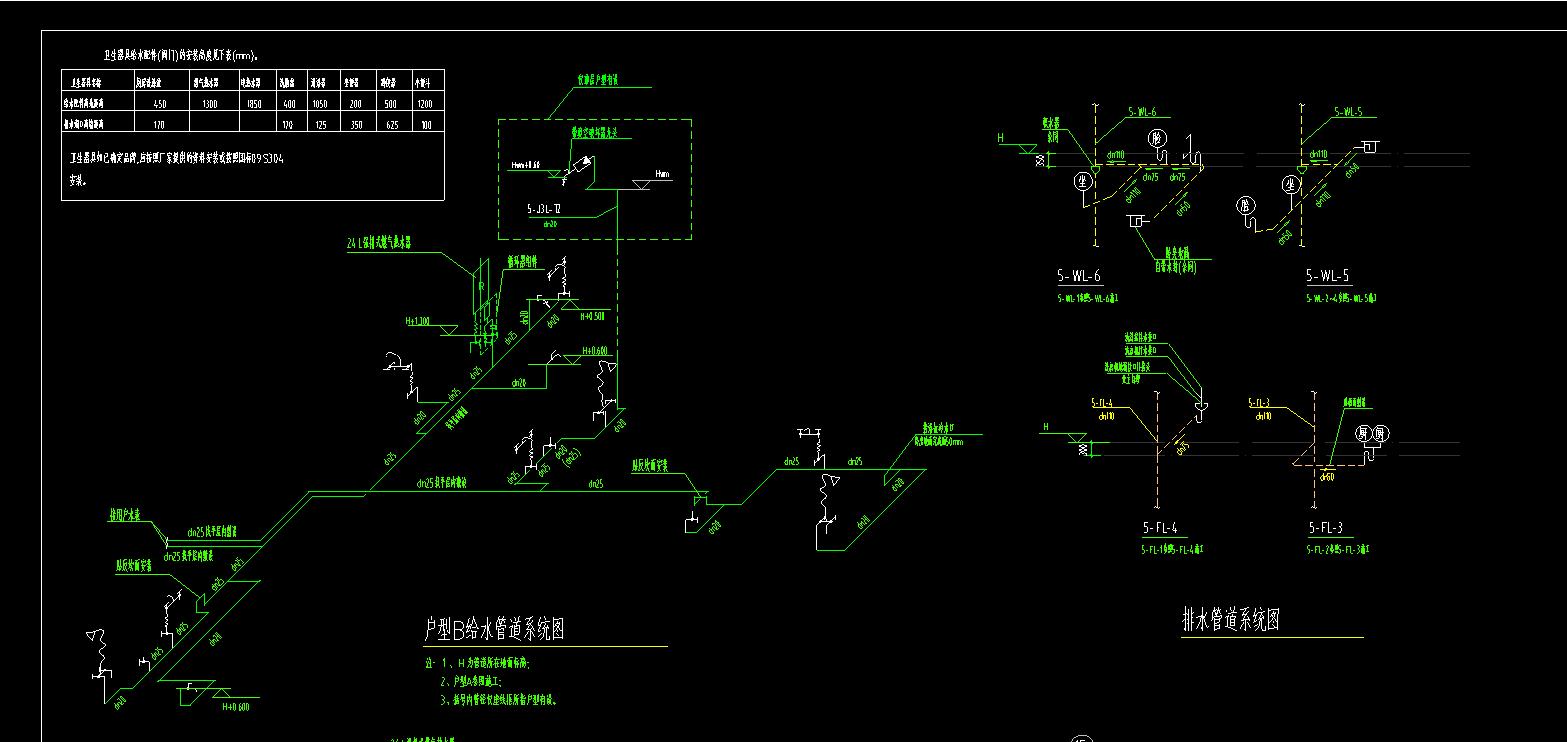1567x742 pixels.
Task: Click the white 5-J3L label in dashed box
Action: [543, 211]
